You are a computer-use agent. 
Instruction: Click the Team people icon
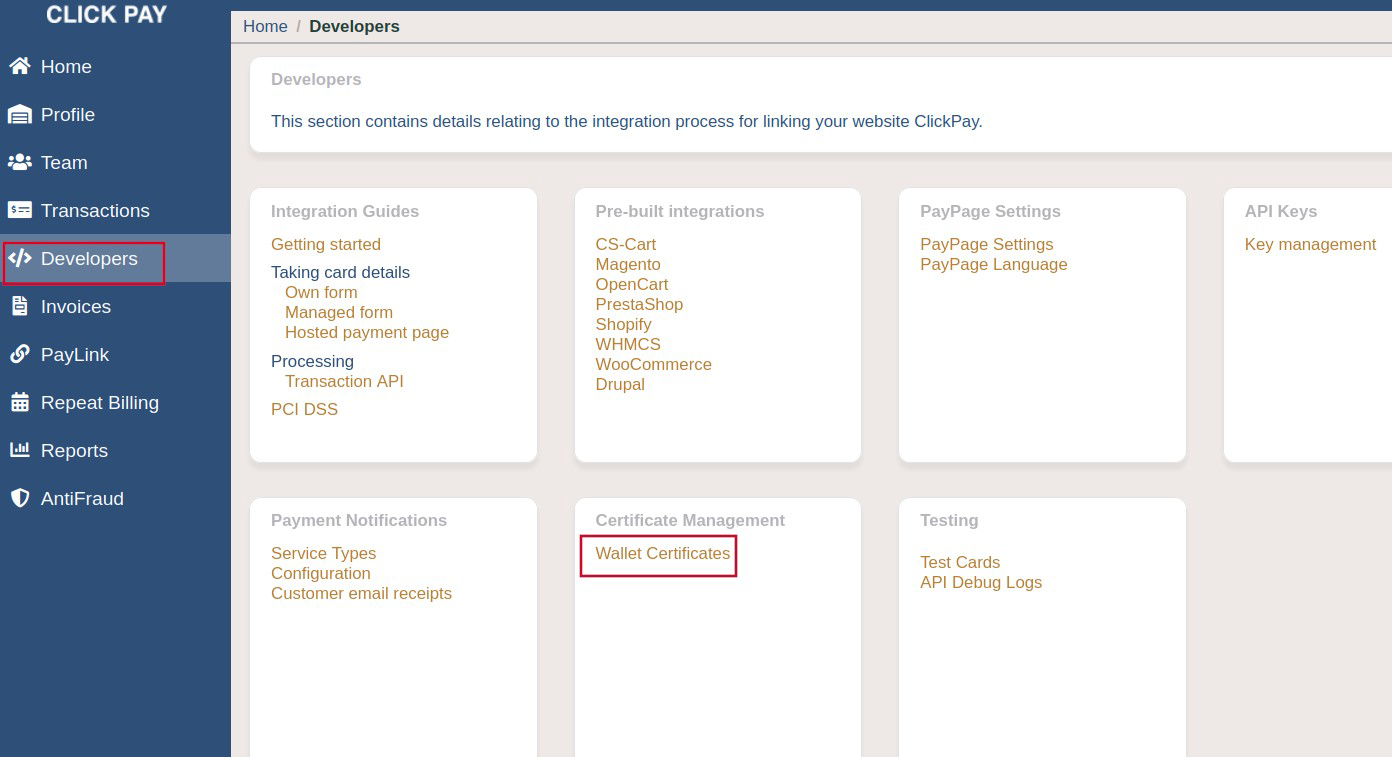pyautogui.click(x=21, y=163)
